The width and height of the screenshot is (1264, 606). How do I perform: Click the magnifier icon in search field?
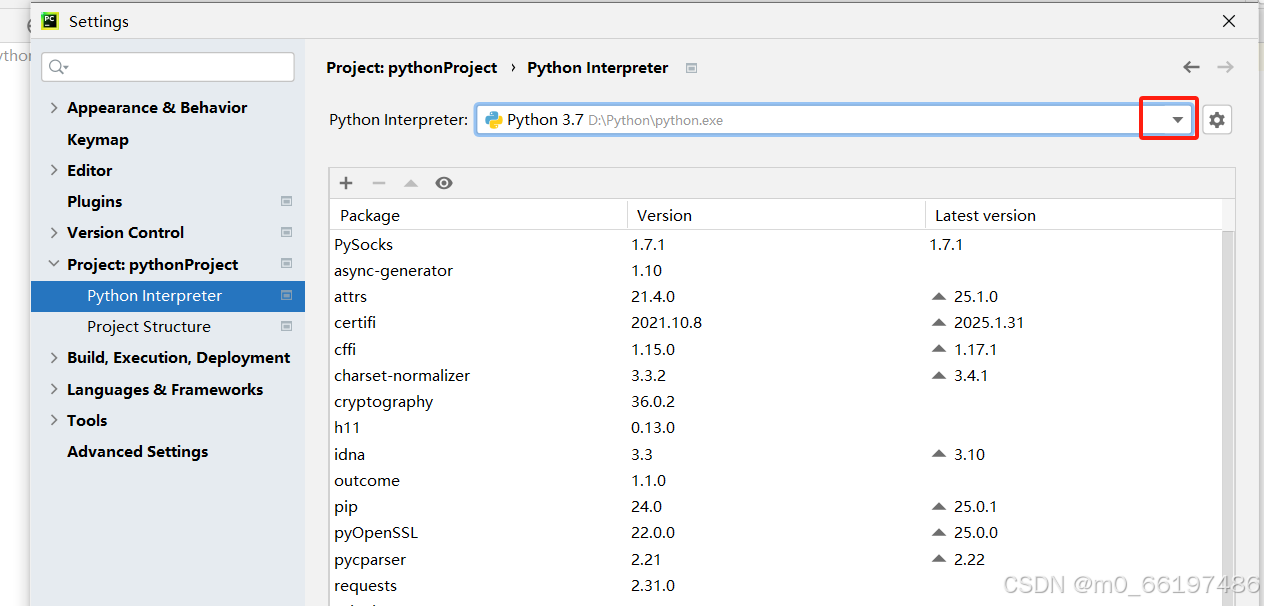[x=57, y=67]
